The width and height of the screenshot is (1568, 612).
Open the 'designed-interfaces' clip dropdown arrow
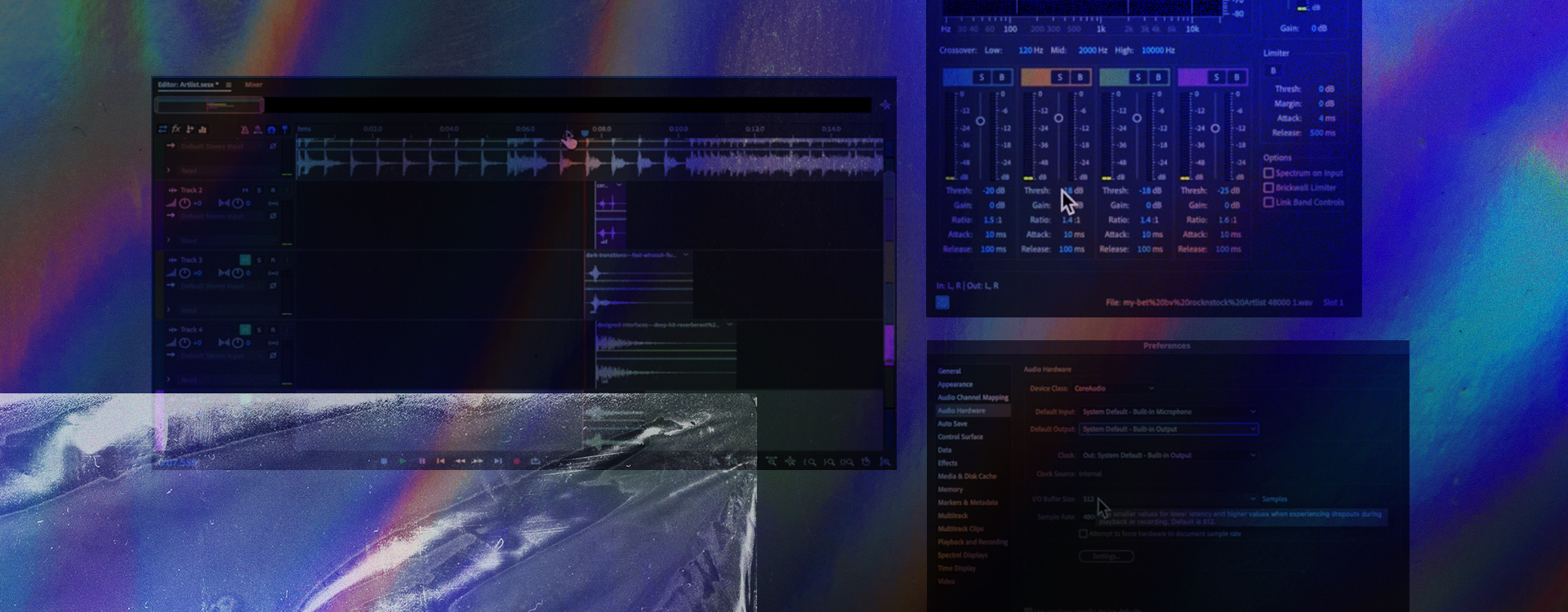(729, 325)
